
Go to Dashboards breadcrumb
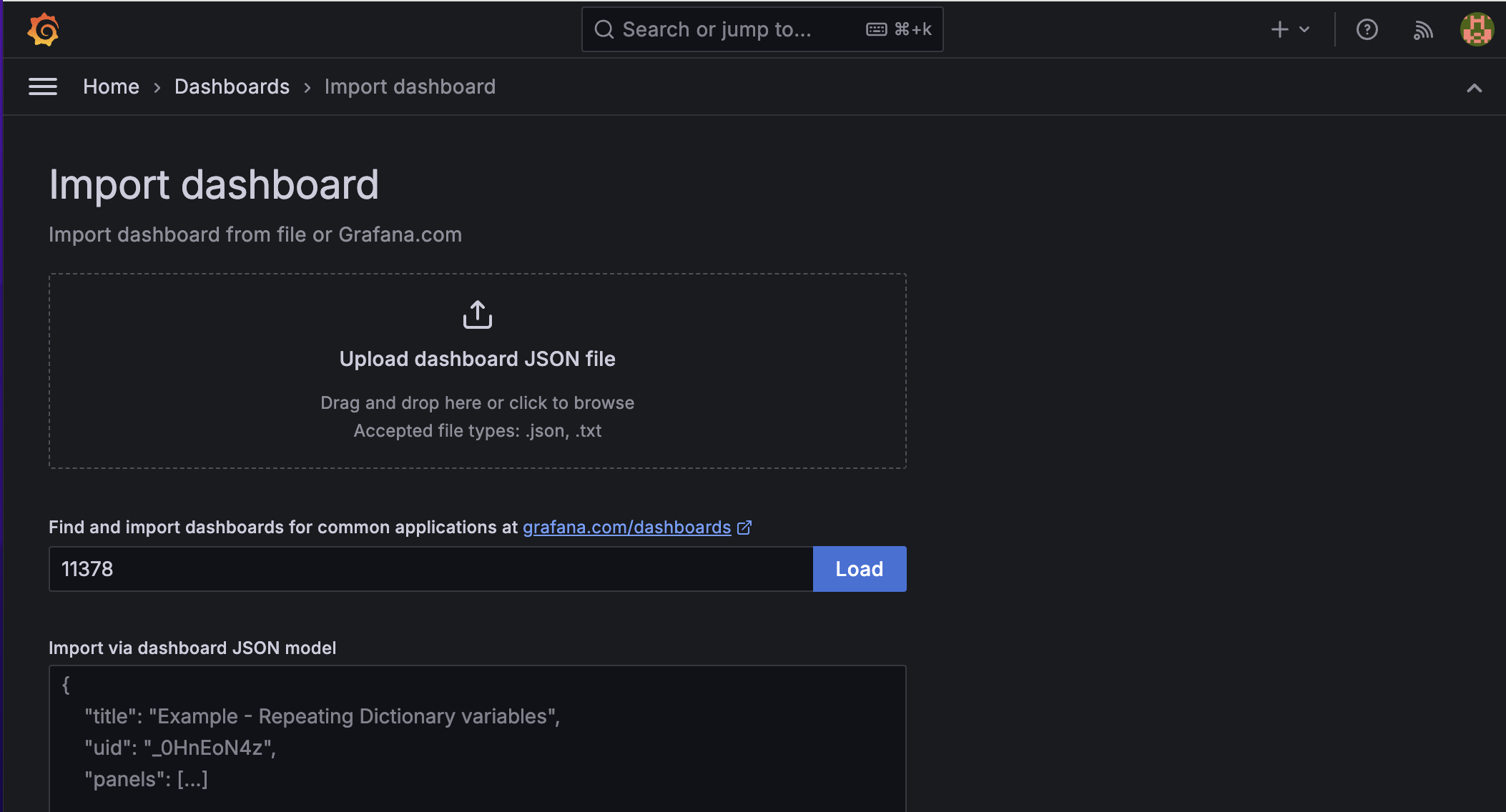point(232,86)
